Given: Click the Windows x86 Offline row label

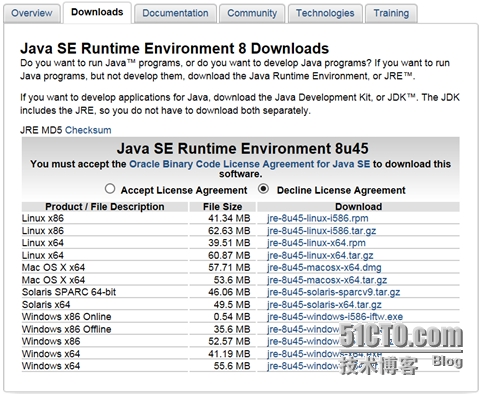Looking at the screenshot, I should pos(66,329).
